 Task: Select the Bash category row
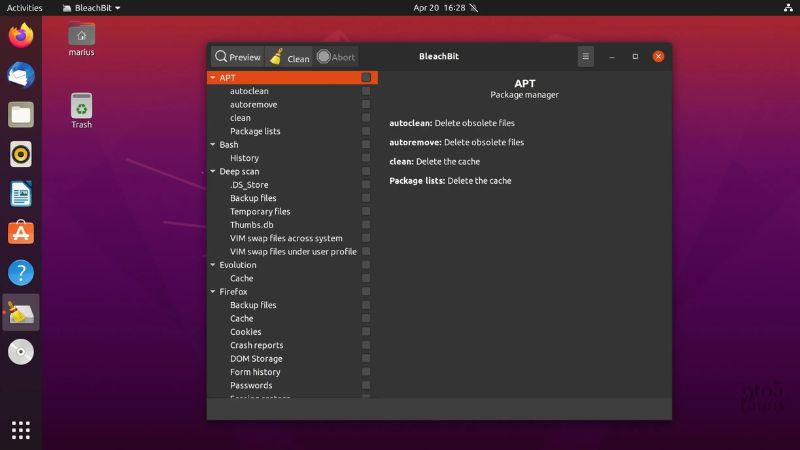point(292,144)
